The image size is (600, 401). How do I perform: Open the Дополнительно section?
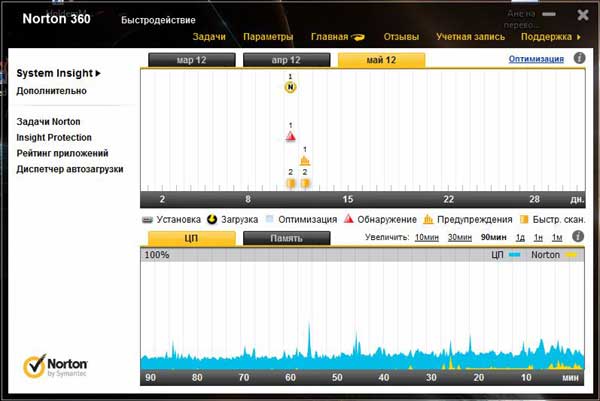point(51,91)
